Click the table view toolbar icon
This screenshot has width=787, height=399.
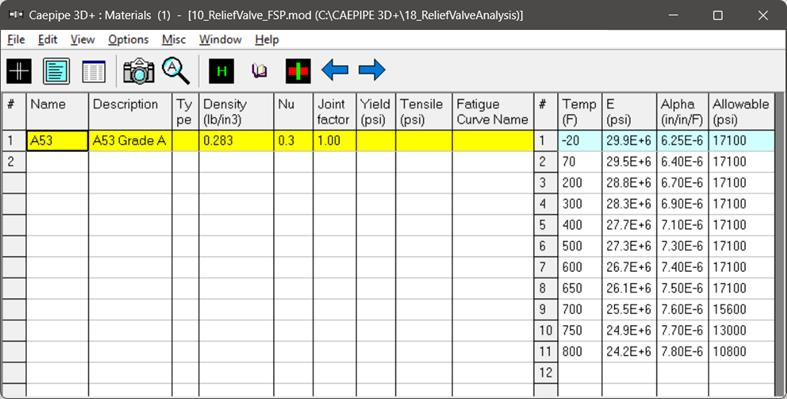(x=94, y=71)
